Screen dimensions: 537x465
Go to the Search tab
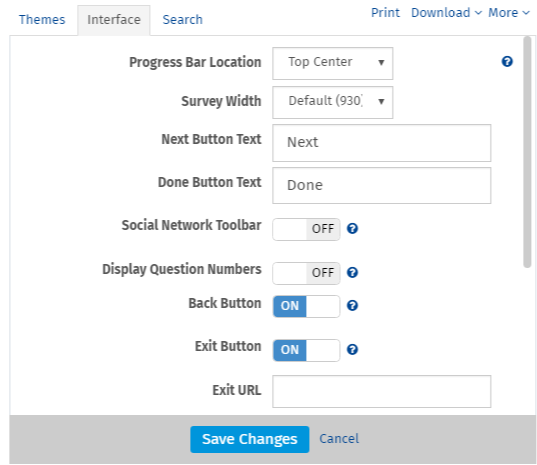pyautogui.click(x=183, y=20)
